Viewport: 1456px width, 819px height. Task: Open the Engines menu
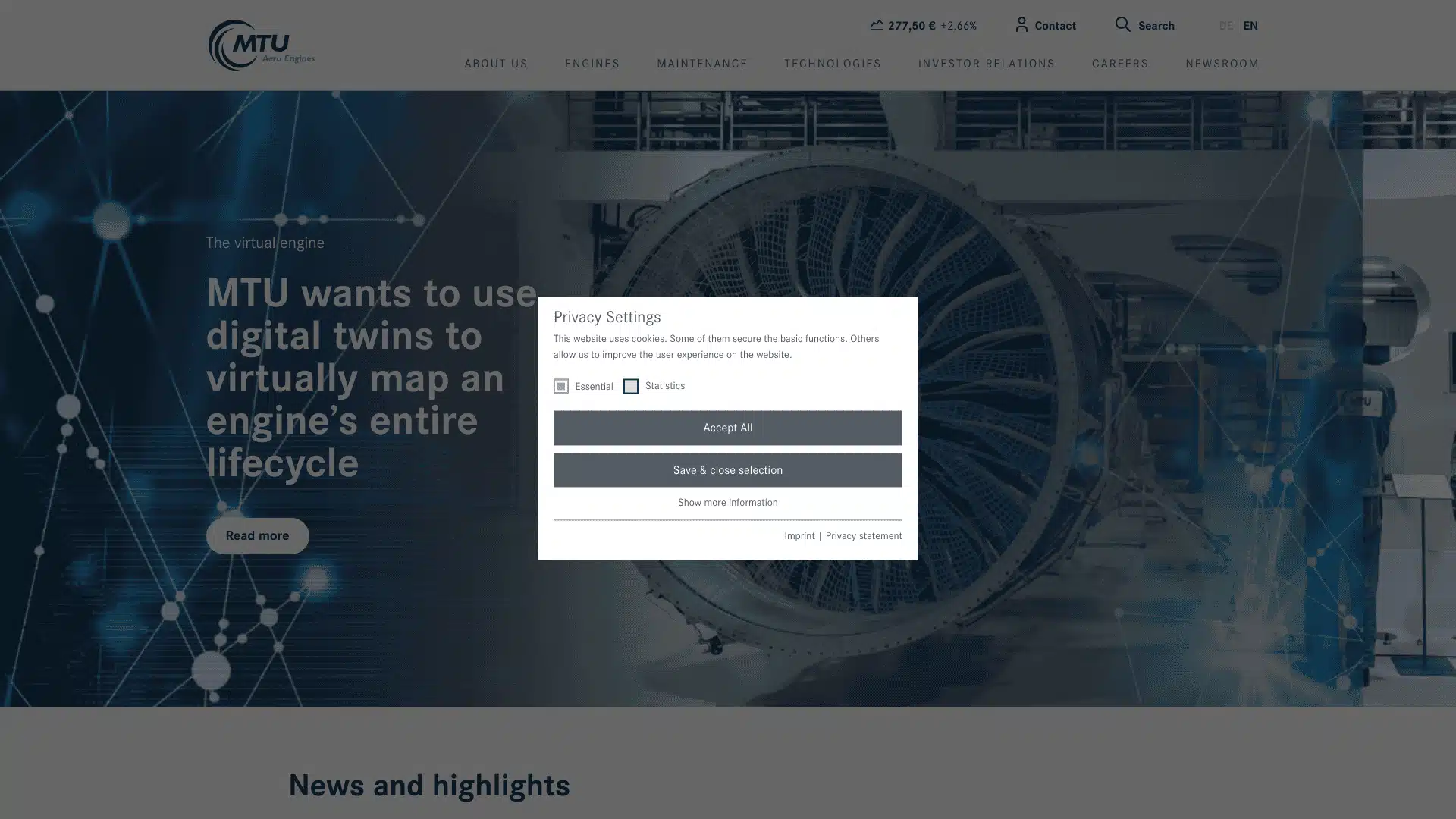click(591, 64)
